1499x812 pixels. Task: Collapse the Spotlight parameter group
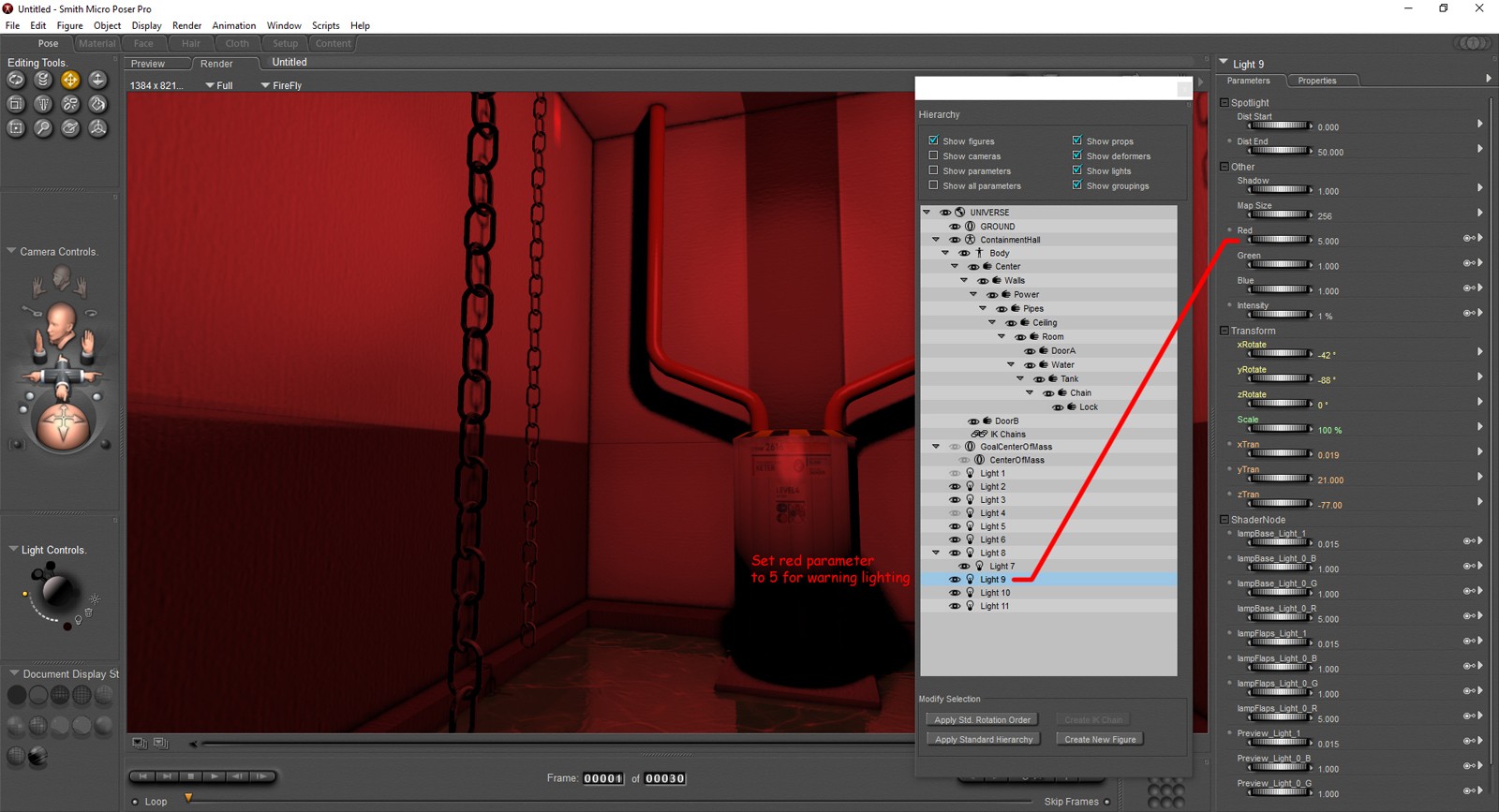pyautogui.click(x=1224, y=102)
